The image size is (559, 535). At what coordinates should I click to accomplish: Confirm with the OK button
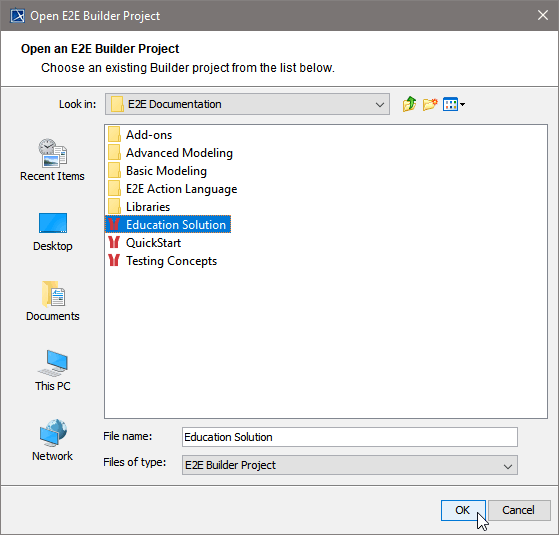[463, 510]
